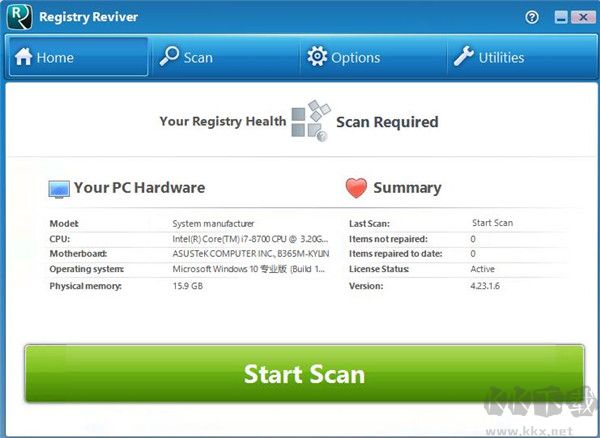The image size is (600, 438).
Task: Click the Last Scan: label
Action: 369,224
